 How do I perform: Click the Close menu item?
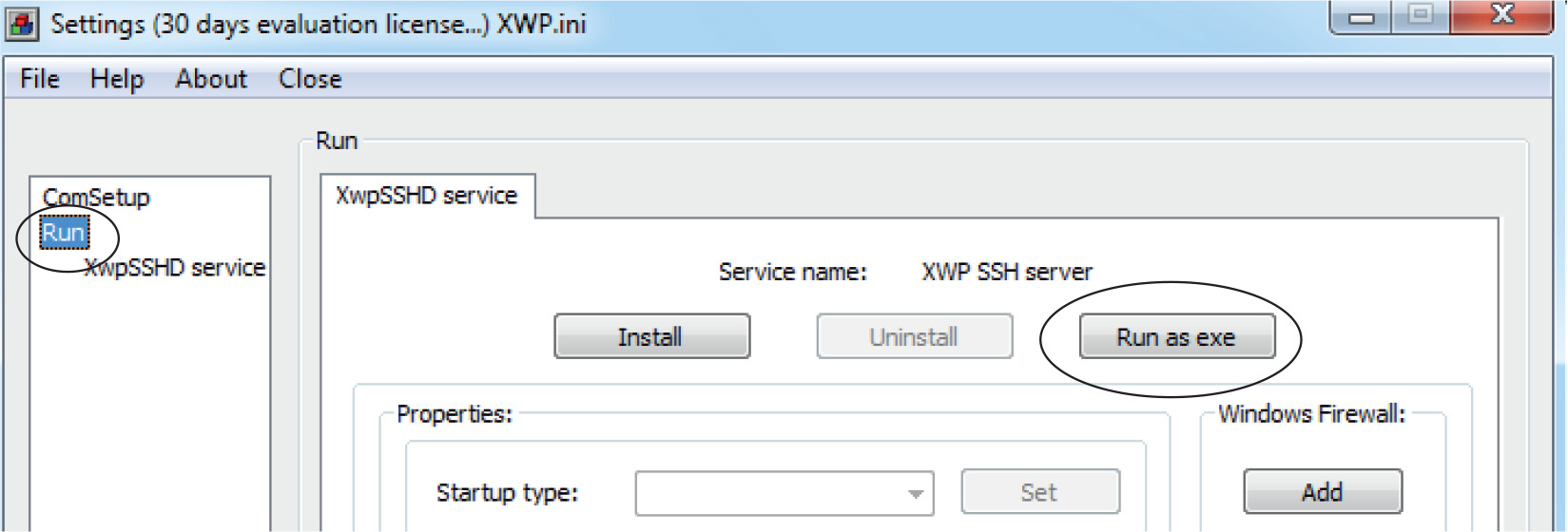tap(310, 79)
